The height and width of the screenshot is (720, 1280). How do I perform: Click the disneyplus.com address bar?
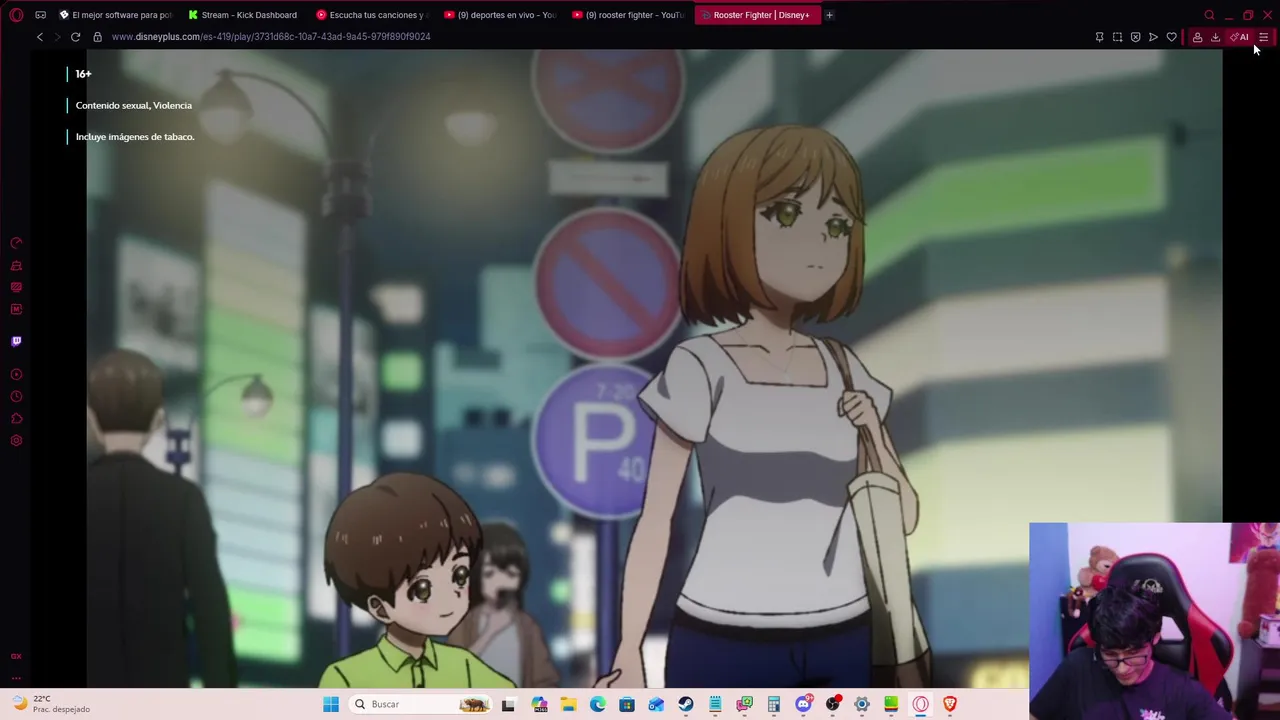[x=270, y=37]
